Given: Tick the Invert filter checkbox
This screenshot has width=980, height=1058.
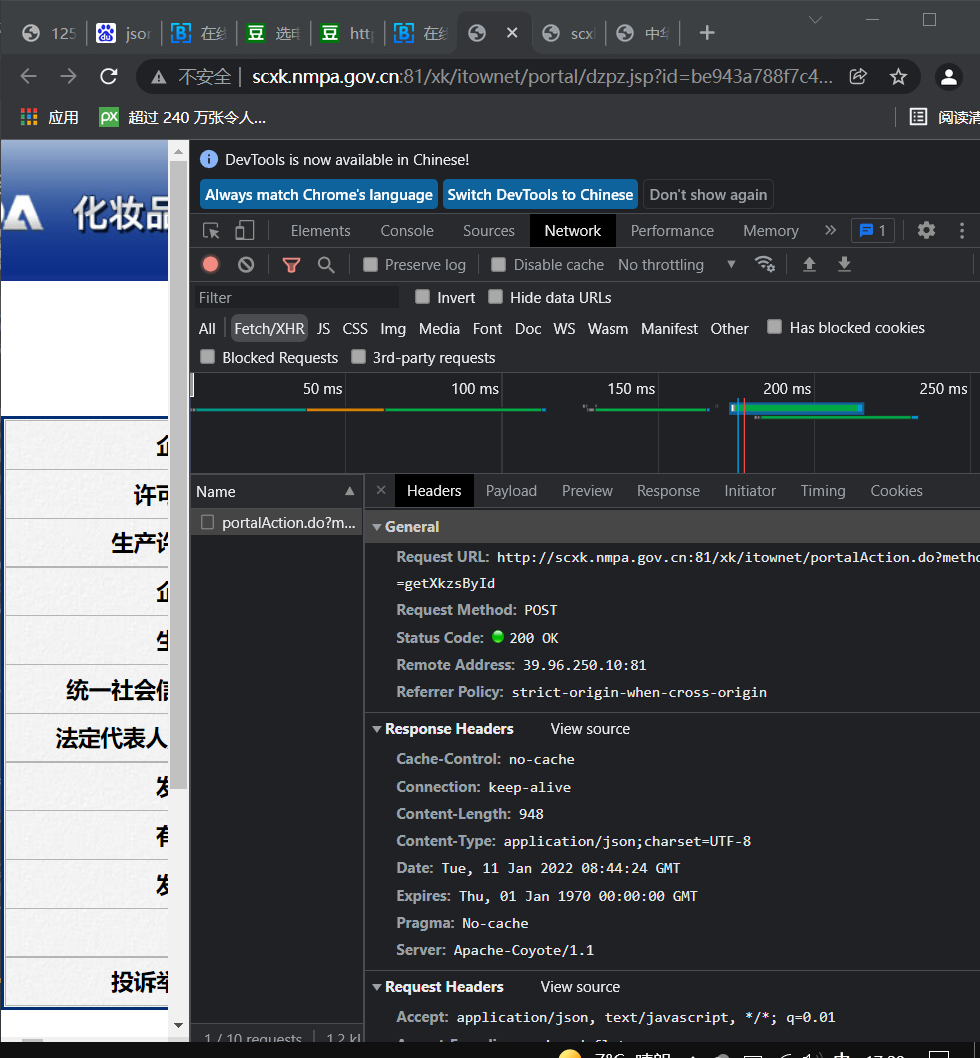Looking at the screenshot, I should point(423,297).
